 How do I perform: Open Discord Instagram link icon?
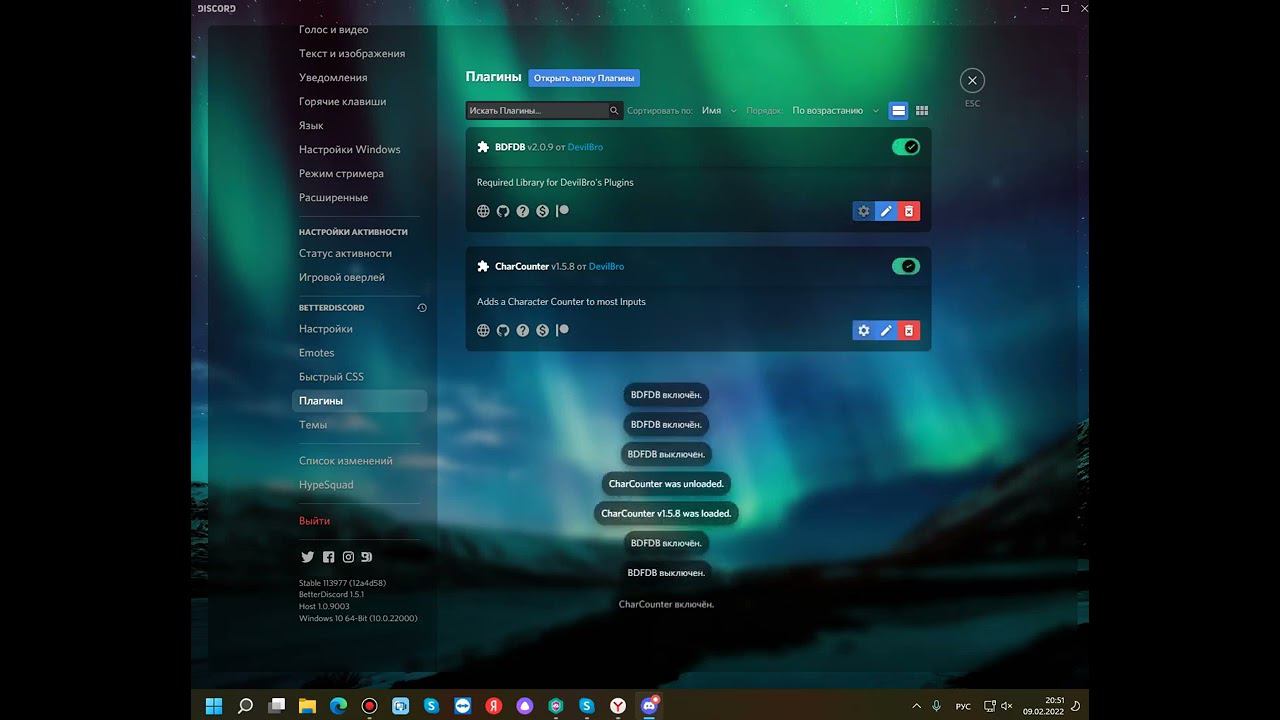coord(348,557)
